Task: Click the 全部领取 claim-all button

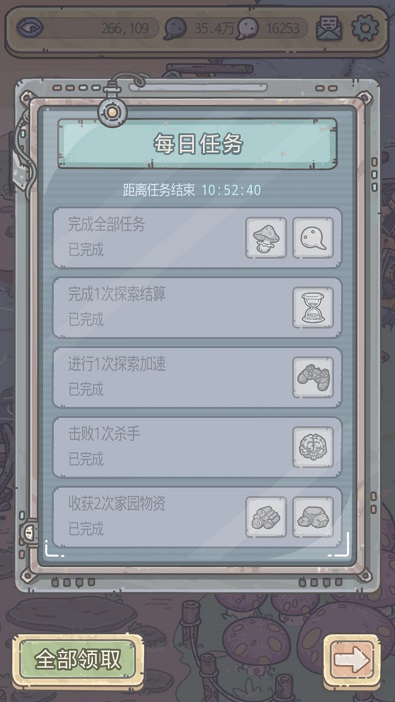Action: pos(78,660)
